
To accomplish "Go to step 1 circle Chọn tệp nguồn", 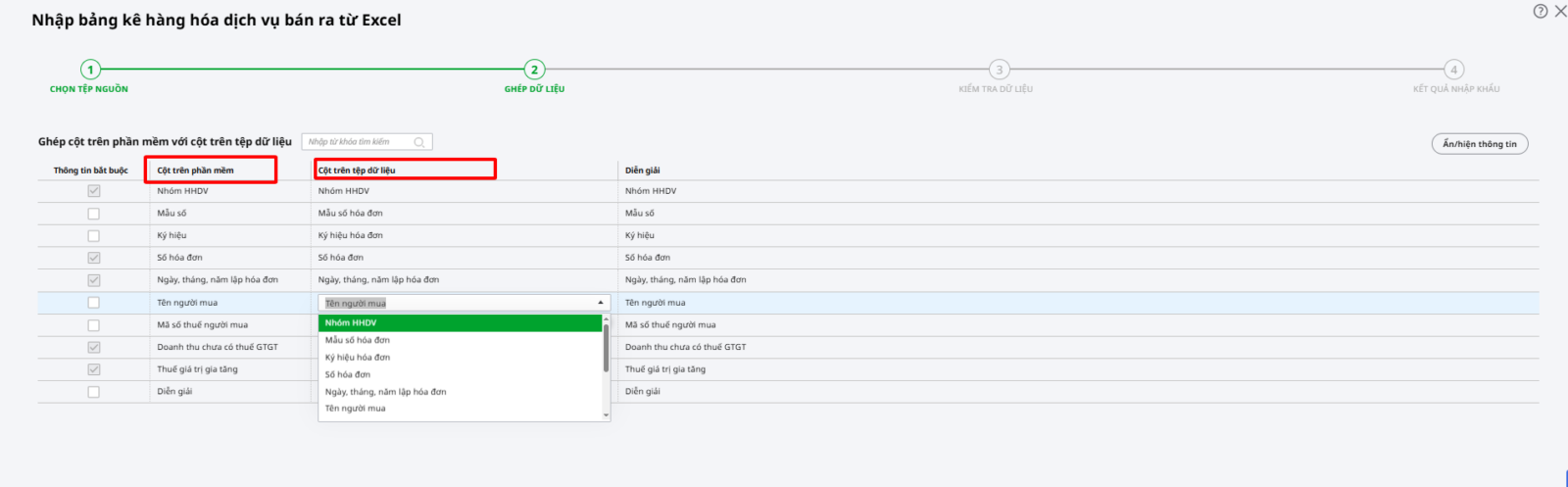I will point(90,70).
